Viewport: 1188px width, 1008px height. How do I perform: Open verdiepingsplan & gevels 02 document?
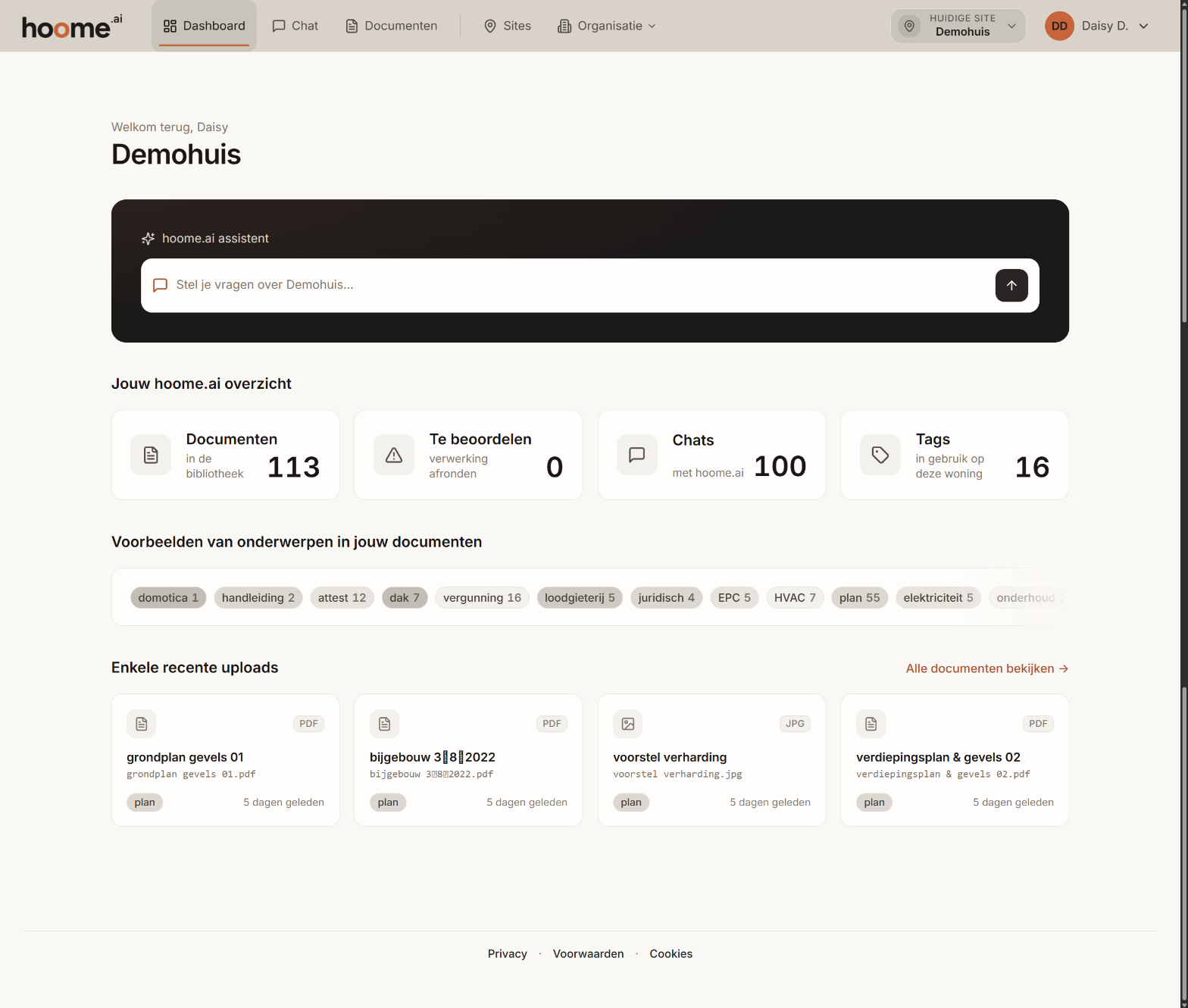click(x=955, y=760)
